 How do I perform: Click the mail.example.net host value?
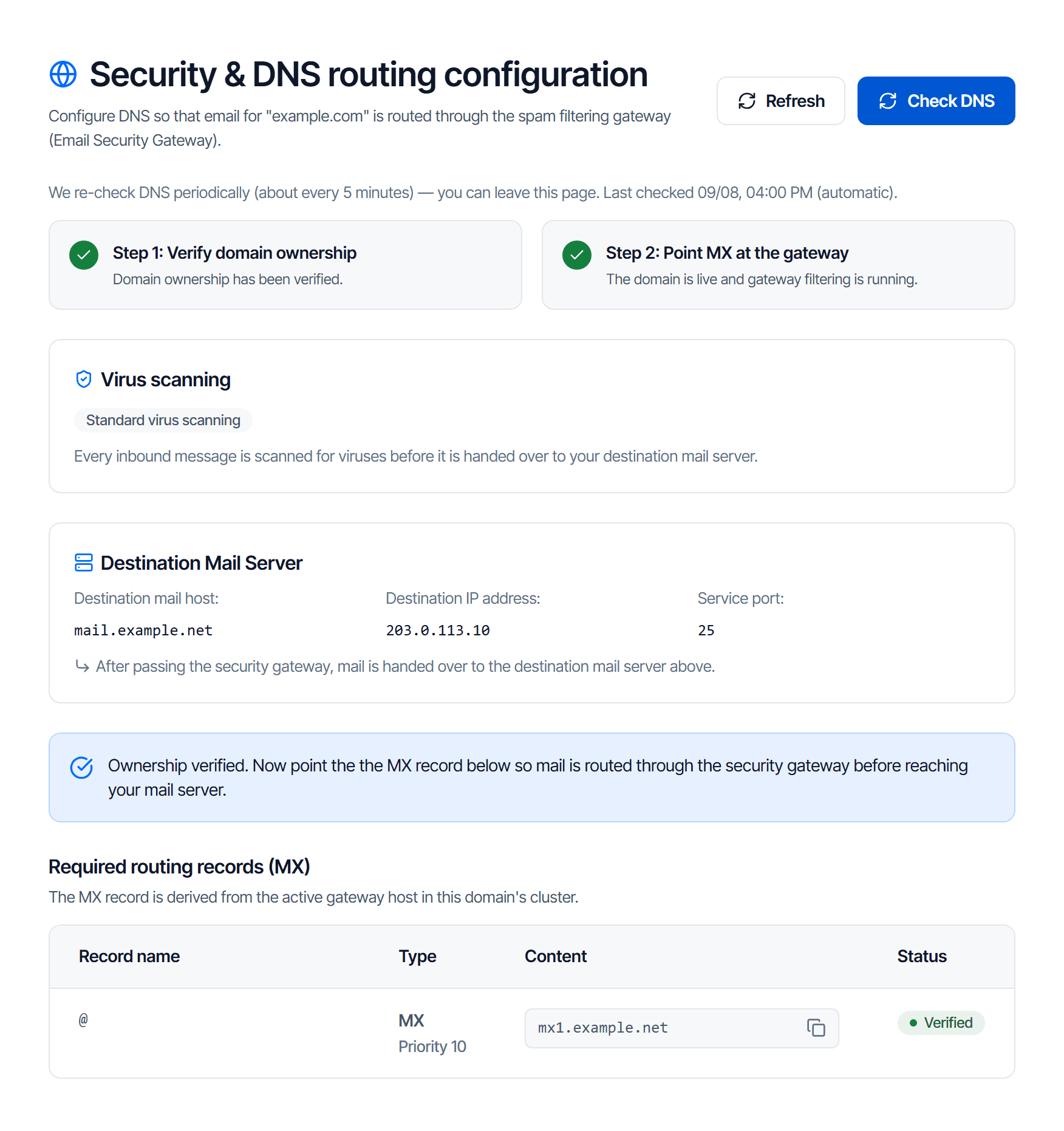click(x=143, y=630)
